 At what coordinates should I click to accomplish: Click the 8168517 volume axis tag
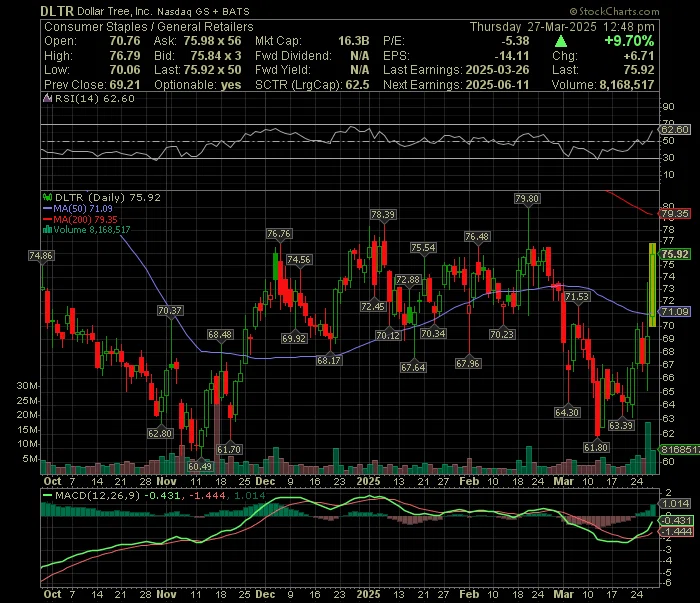679,449
